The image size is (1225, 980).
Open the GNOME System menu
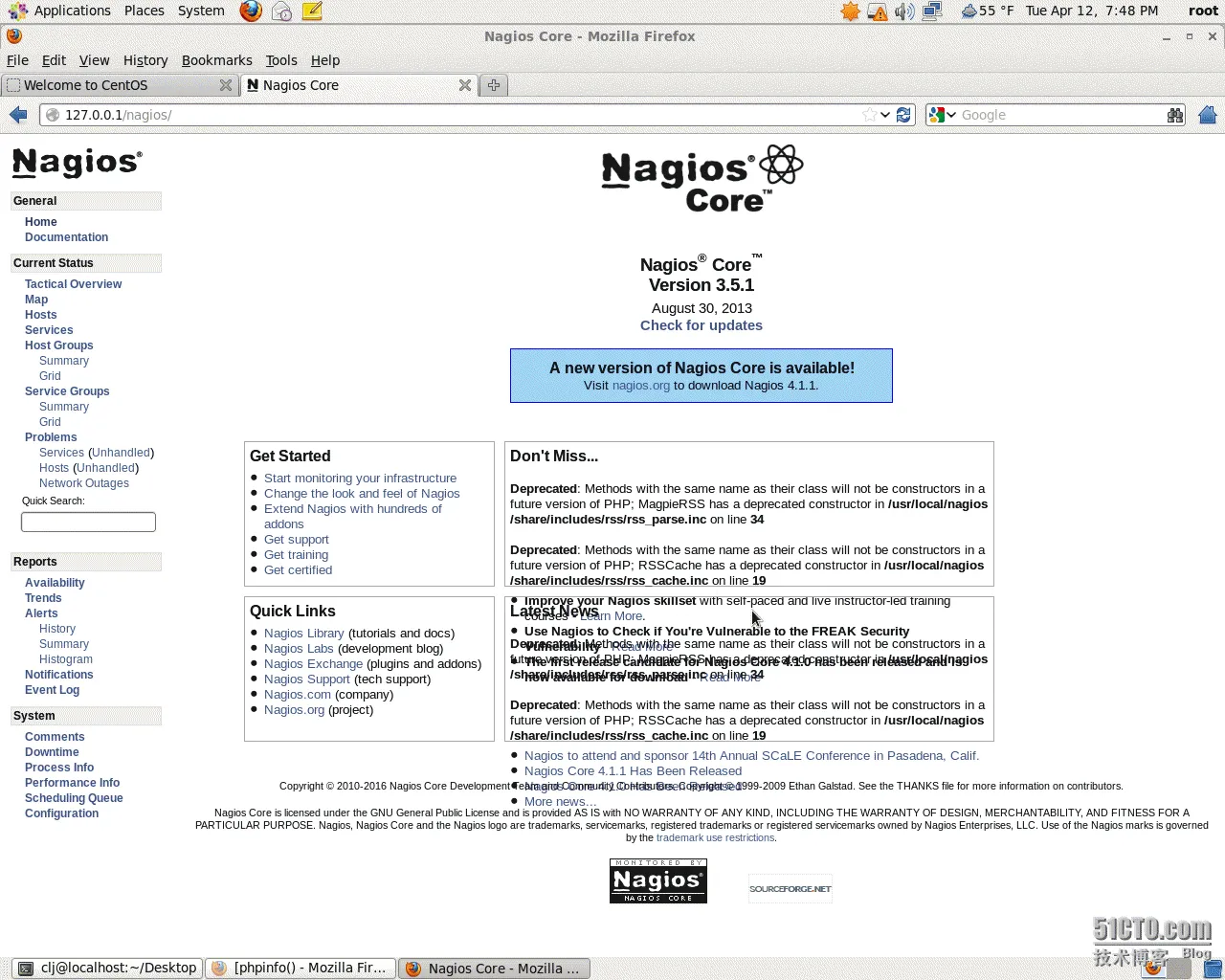pyautogui.click(x=201, y=11)
